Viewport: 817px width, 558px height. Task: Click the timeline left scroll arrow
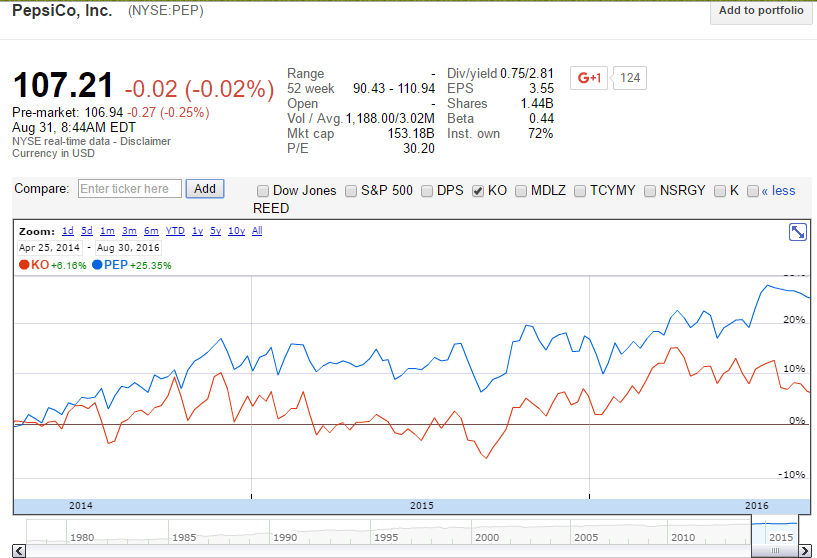click(x=19, y=550)
